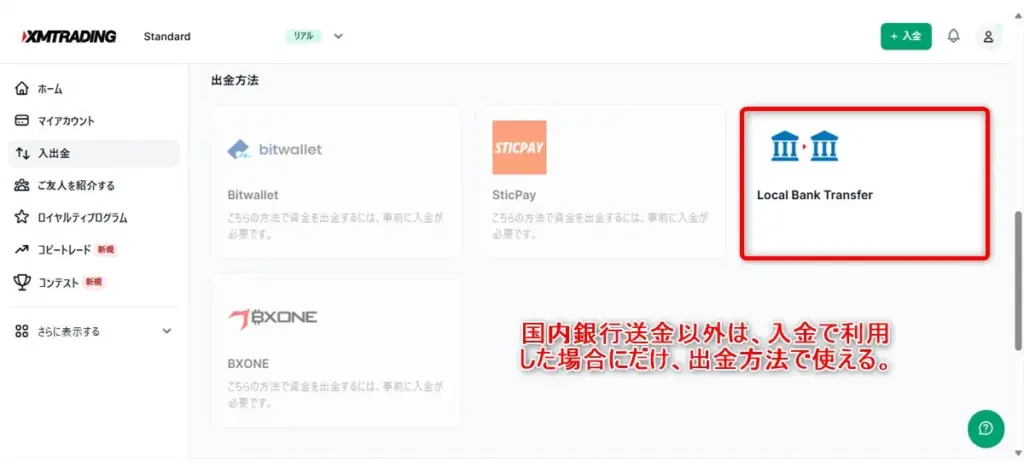
Task: Click the Standard account label
Action: point(167,37)
